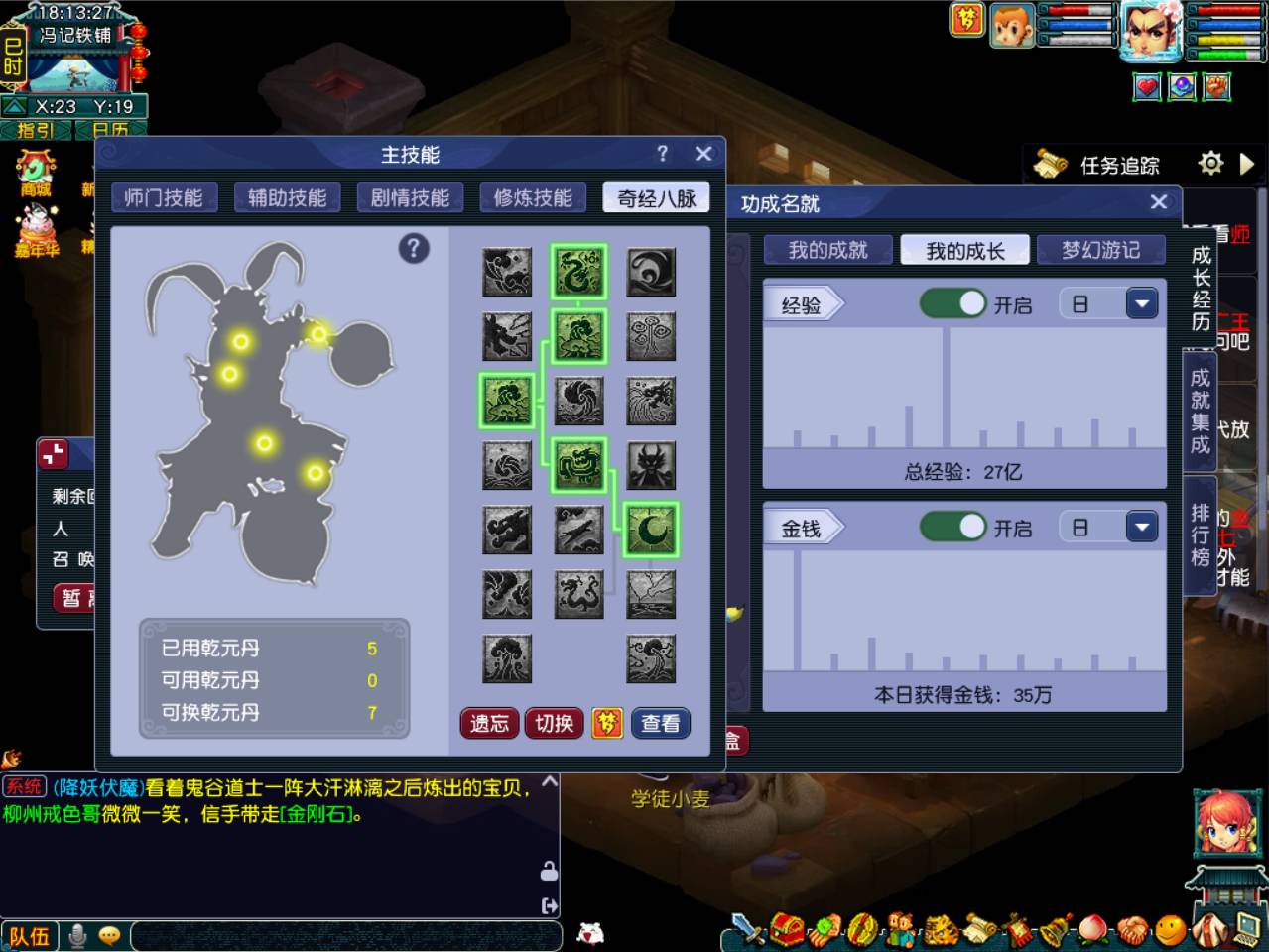Open the two-person team icon

click(x=901, y=929)
